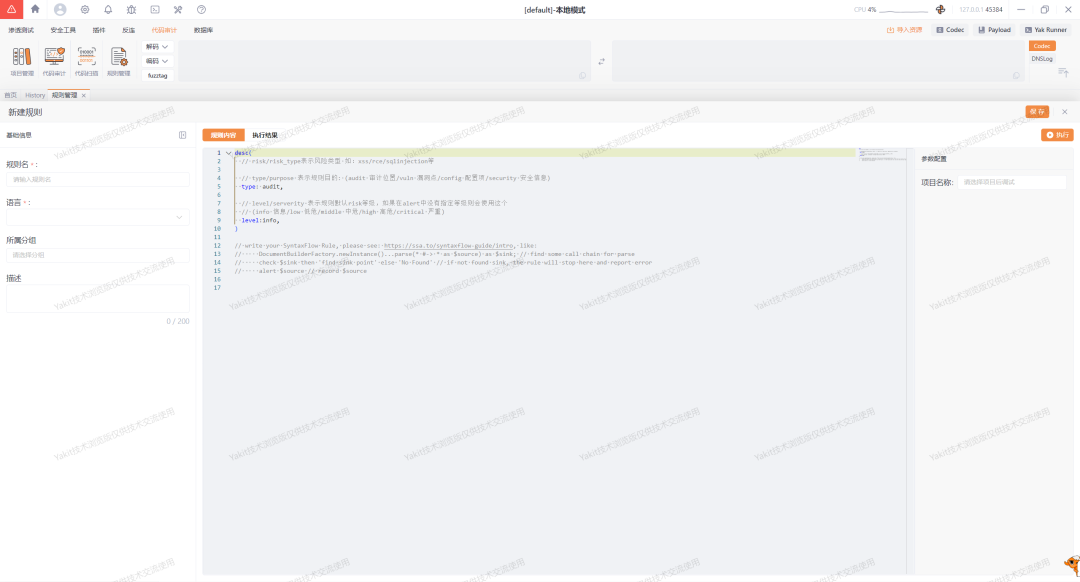Click the orange 保存 save button
This screenshot has height=582, width=1080.
tap(1037, 112)
